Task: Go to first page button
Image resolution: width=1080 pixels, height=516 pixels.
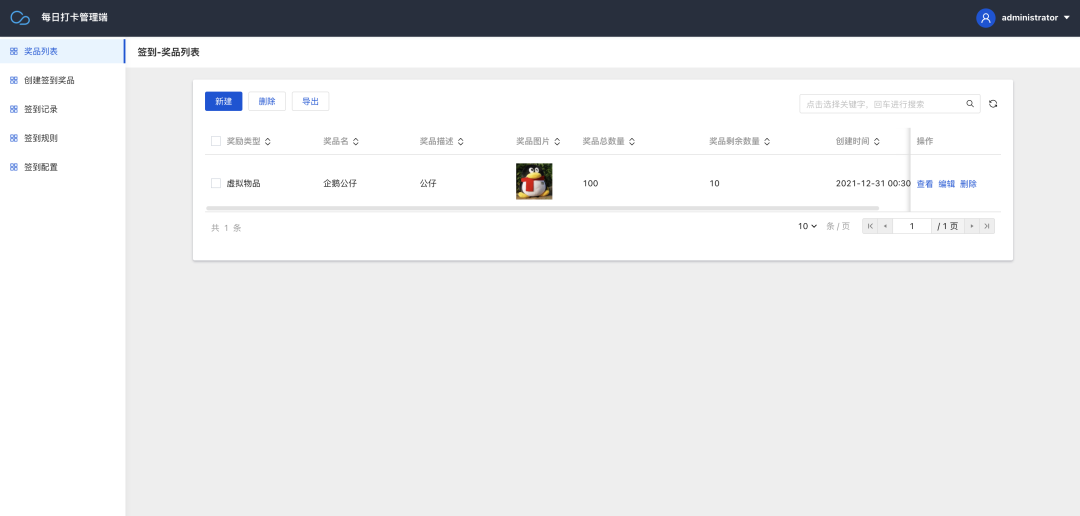Action: [x=870, y=226]
